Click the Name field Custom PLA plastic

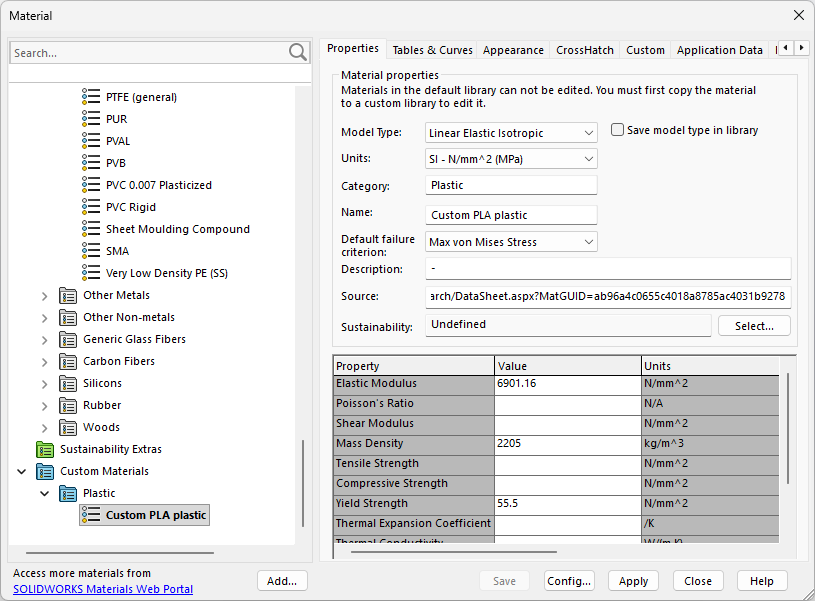pyautogui.click(x=511, y=215)
